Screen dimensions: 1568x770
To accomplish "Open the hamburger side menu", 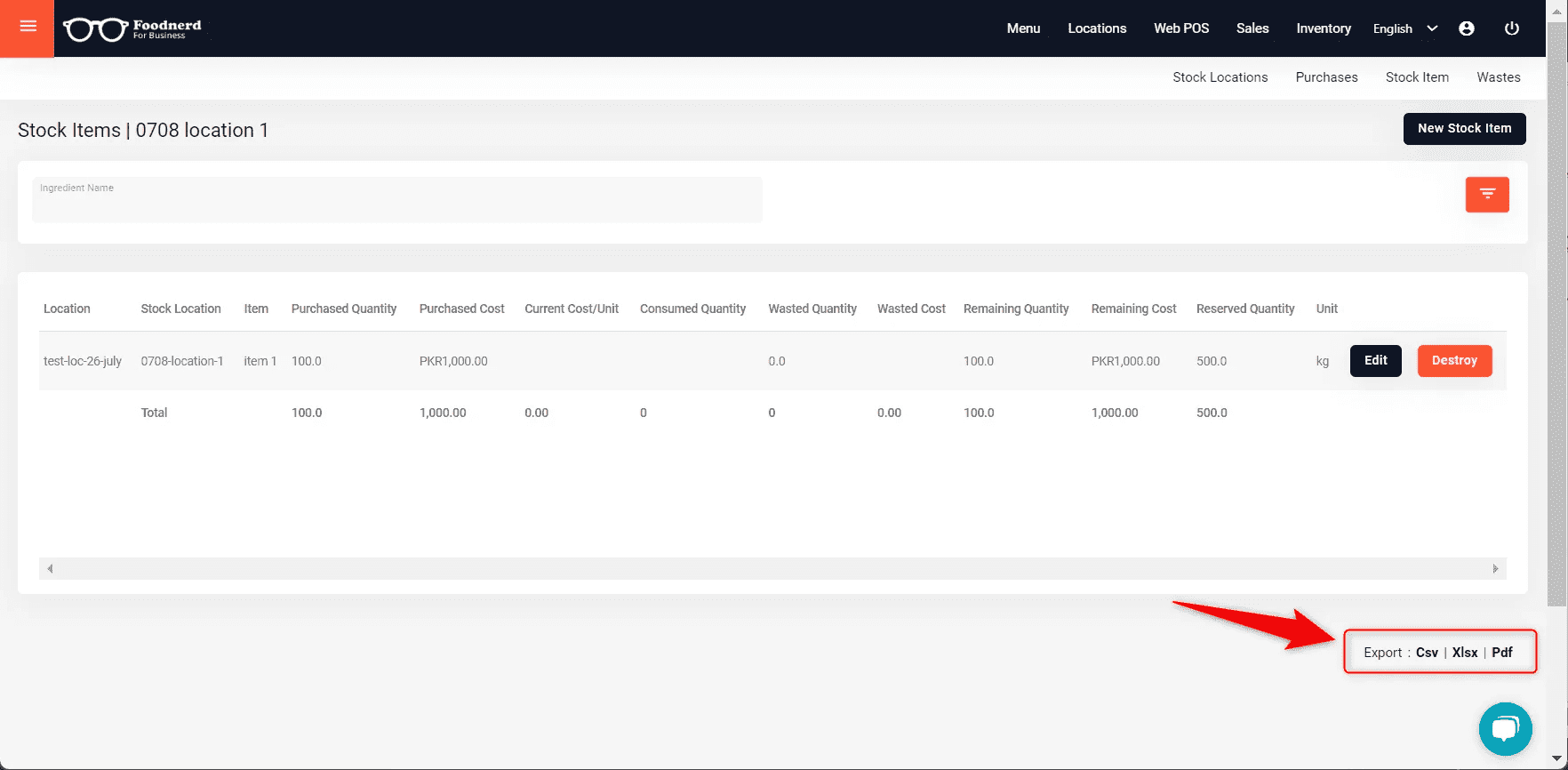I will pyautogui.click(x=28, y=27).
